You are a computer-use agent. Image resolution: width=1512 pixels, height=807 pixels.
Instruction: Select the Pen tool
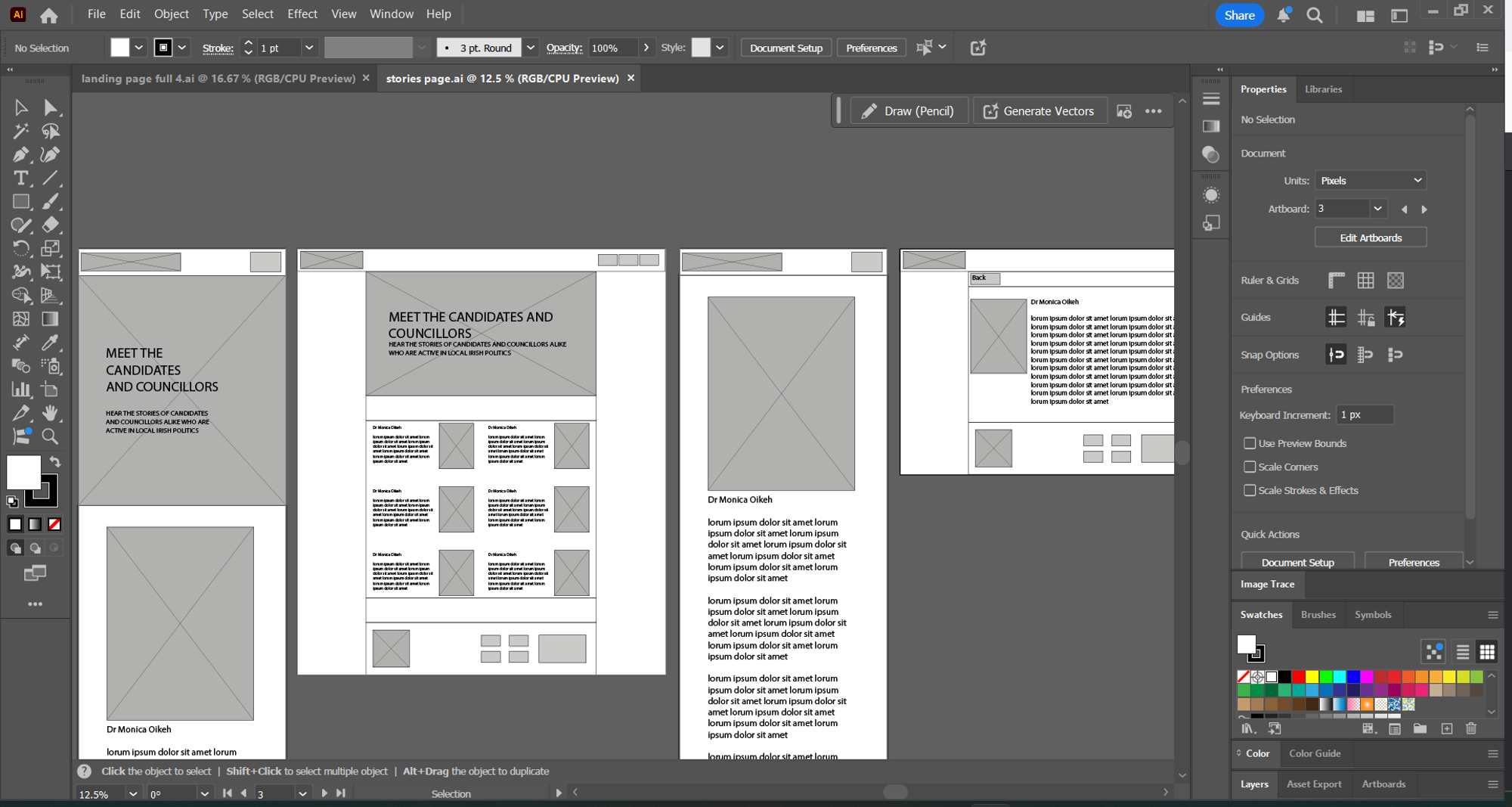tap(20, 154)
